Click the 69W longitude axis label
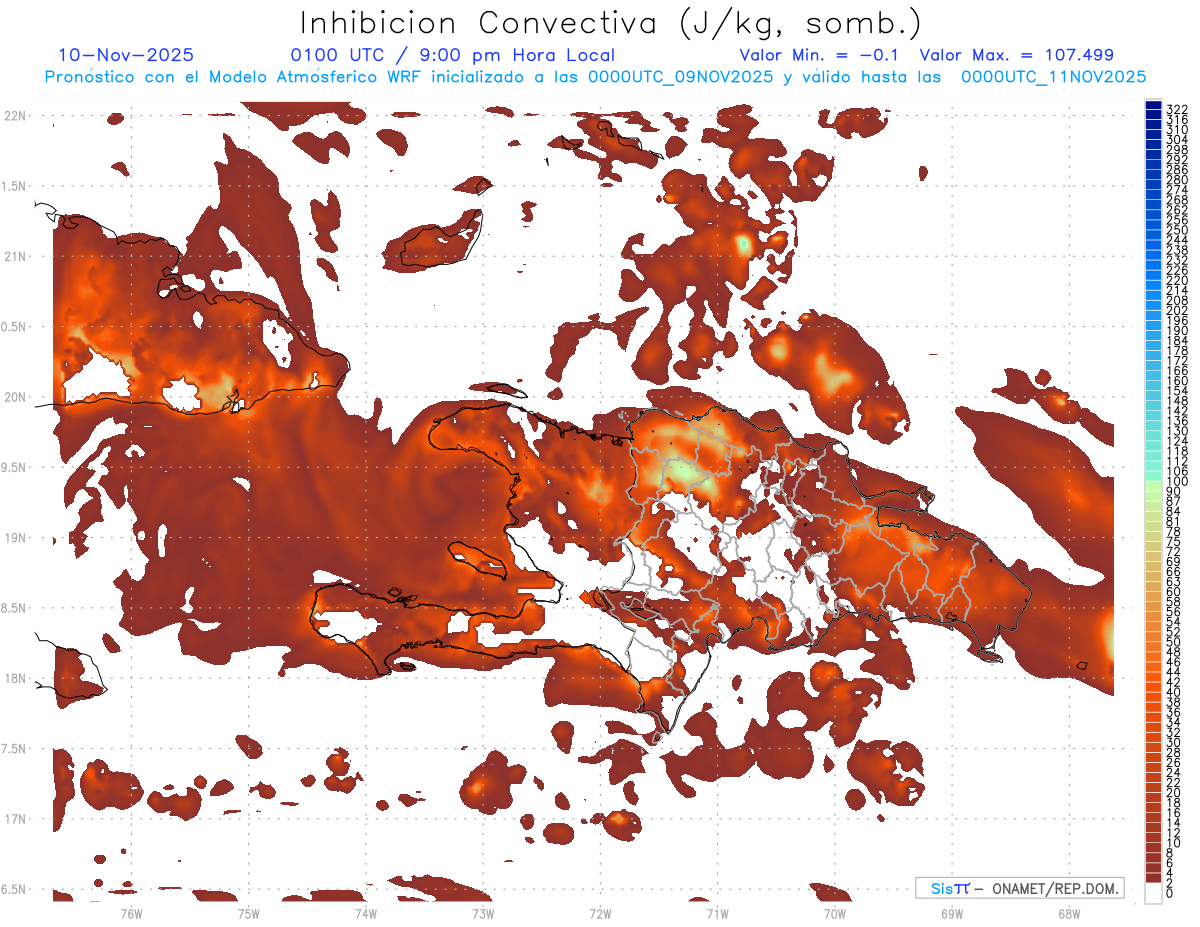 (x=951, y=913)
